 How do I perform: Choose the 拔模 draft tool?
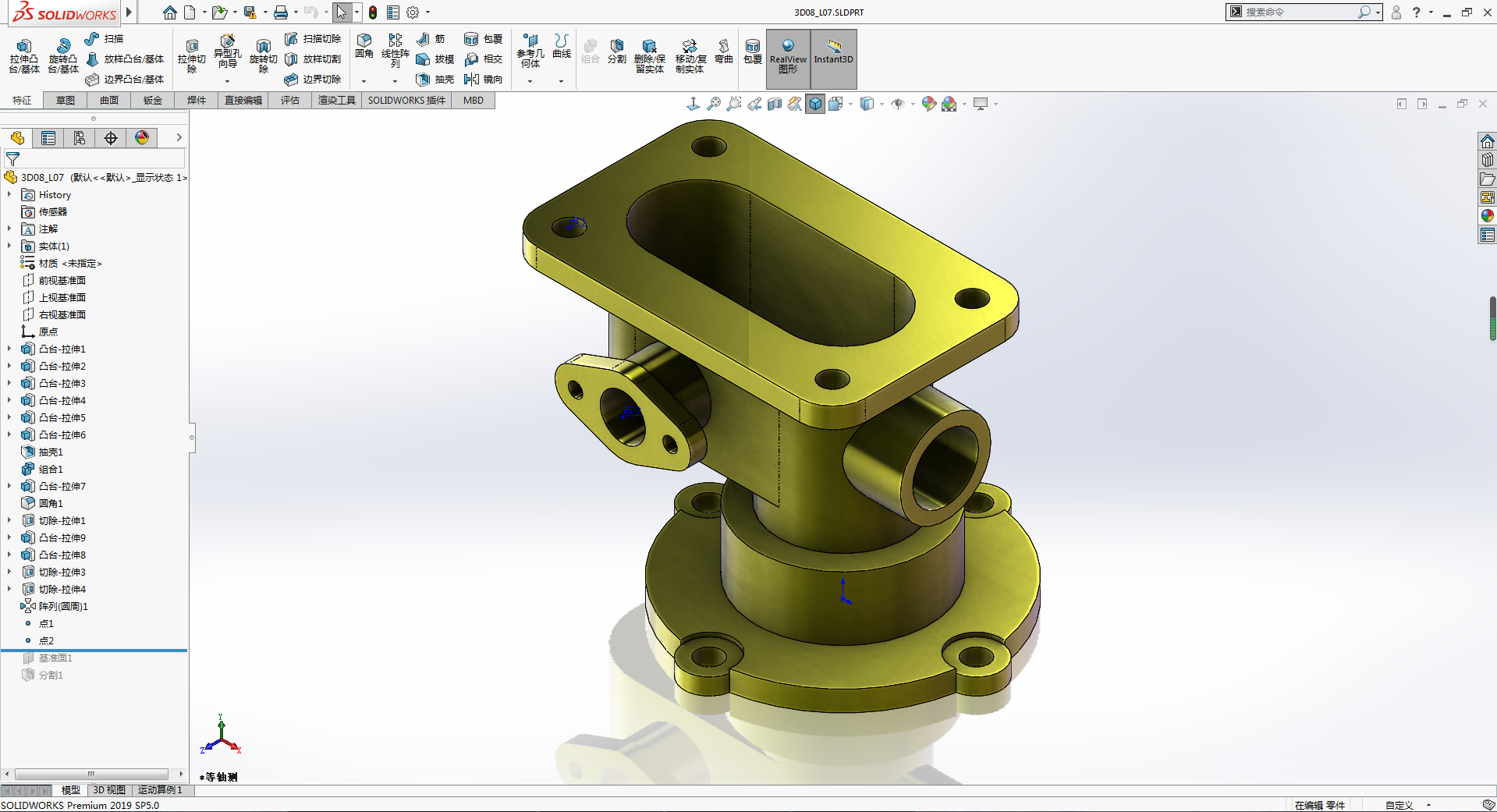click(435, 59)
